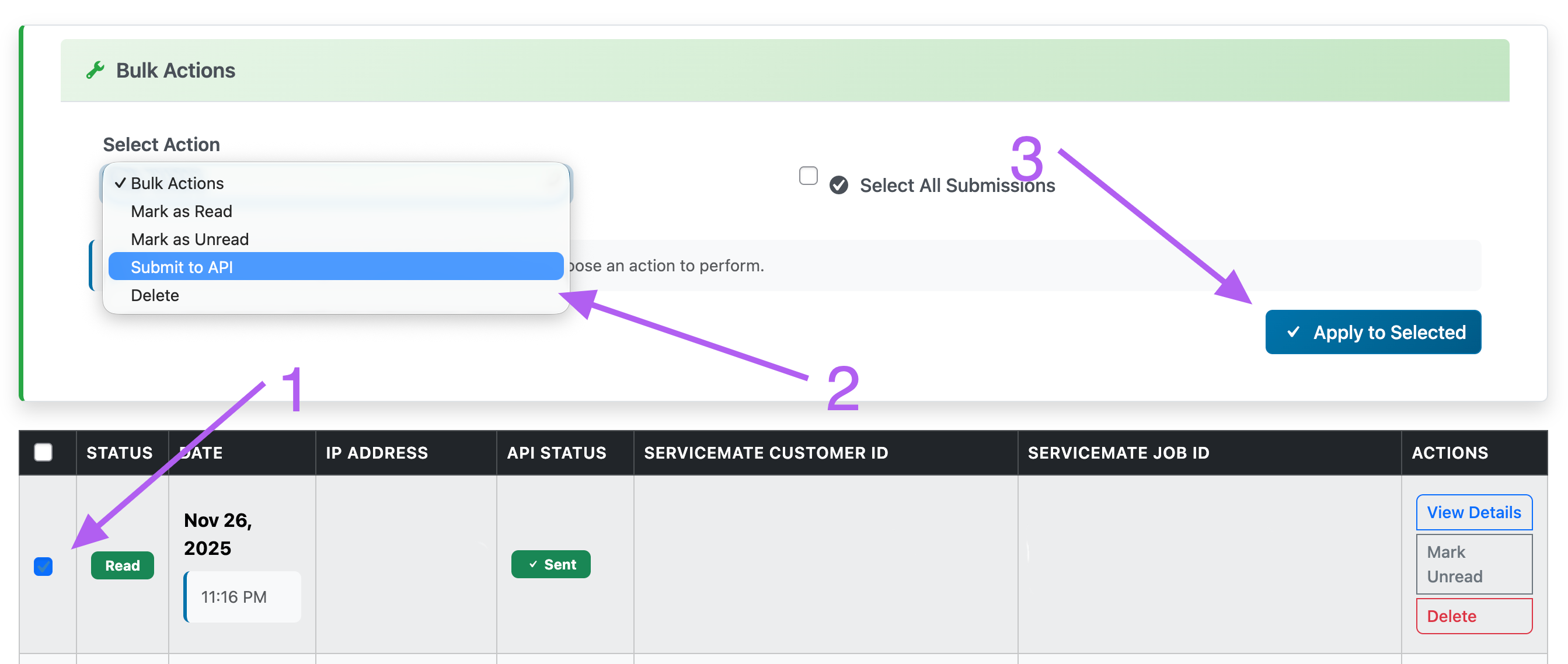Select Mark as Read from dropdown
1568x664 pixels.
[x=182, y=211]
